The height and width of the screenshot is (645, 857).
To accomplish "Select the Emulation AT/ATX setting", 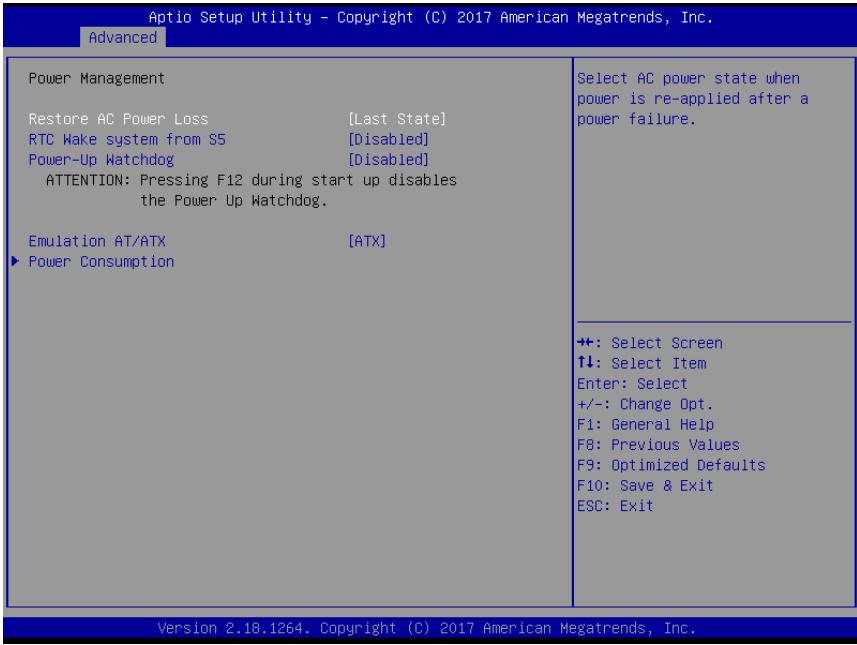I will coord(97,241).
